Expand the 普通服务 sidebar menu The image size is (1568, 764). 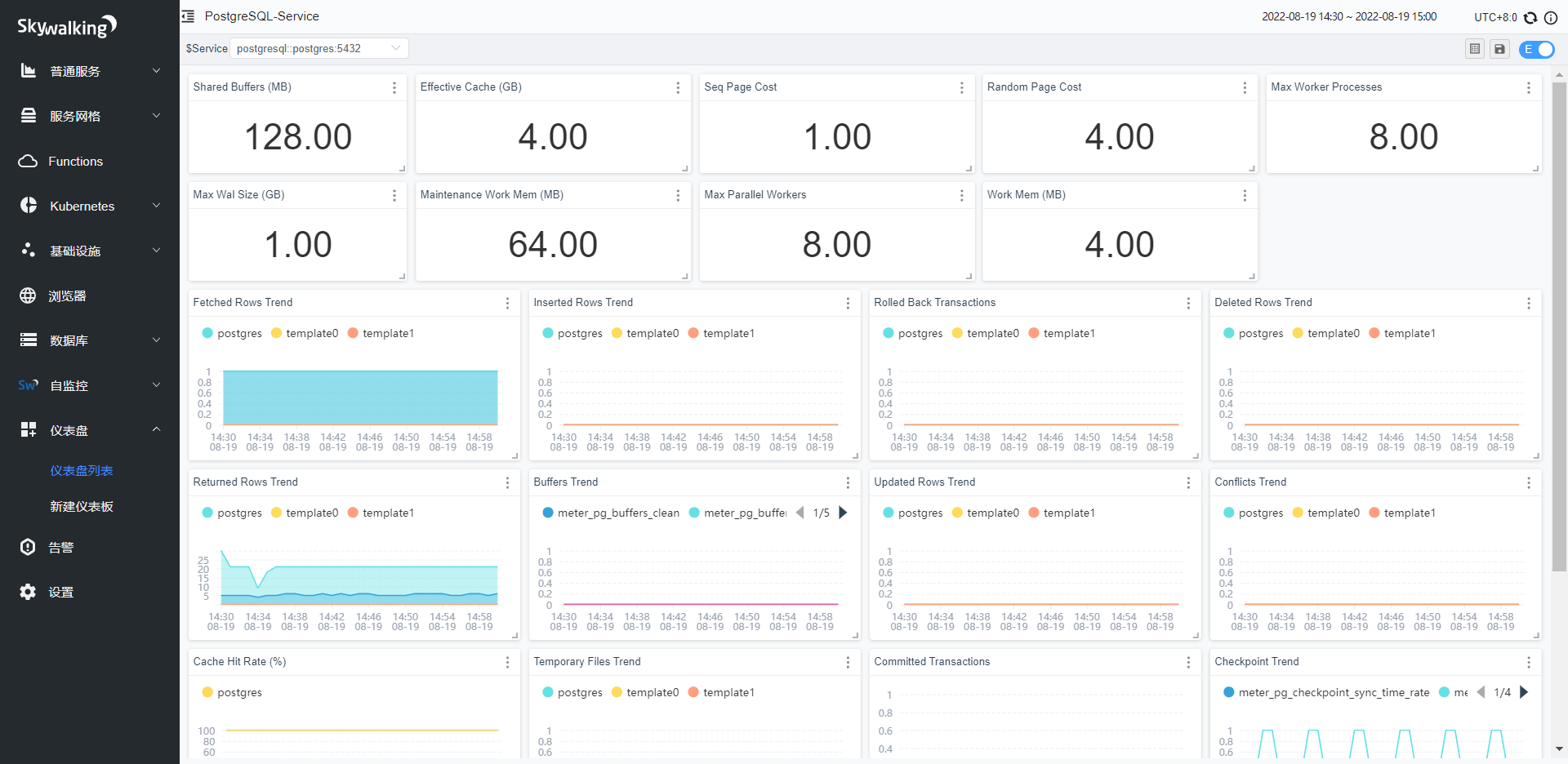point(90,71)
